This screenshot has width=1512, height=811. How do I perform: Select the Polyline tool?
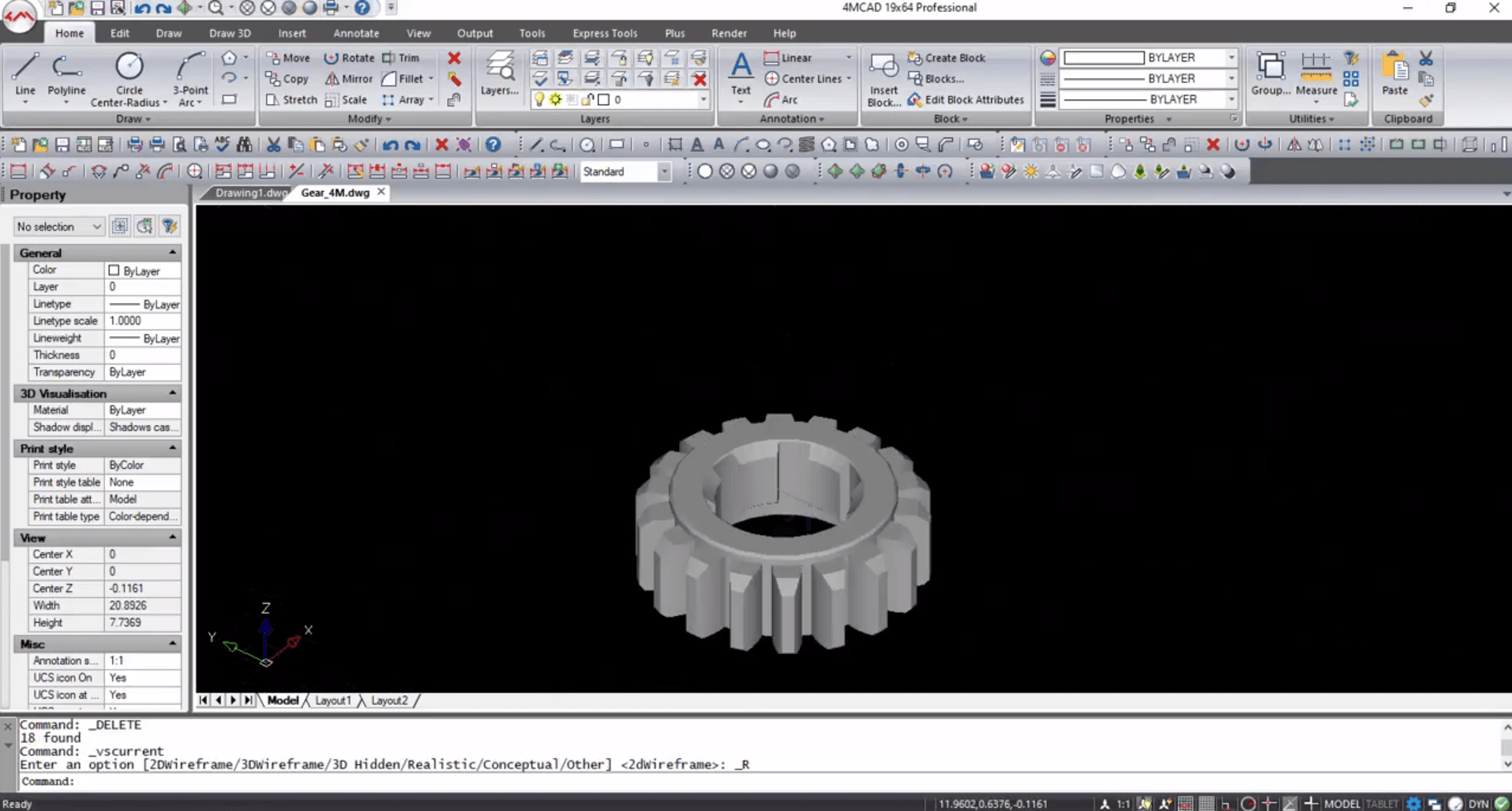click(x=66, y=75)
